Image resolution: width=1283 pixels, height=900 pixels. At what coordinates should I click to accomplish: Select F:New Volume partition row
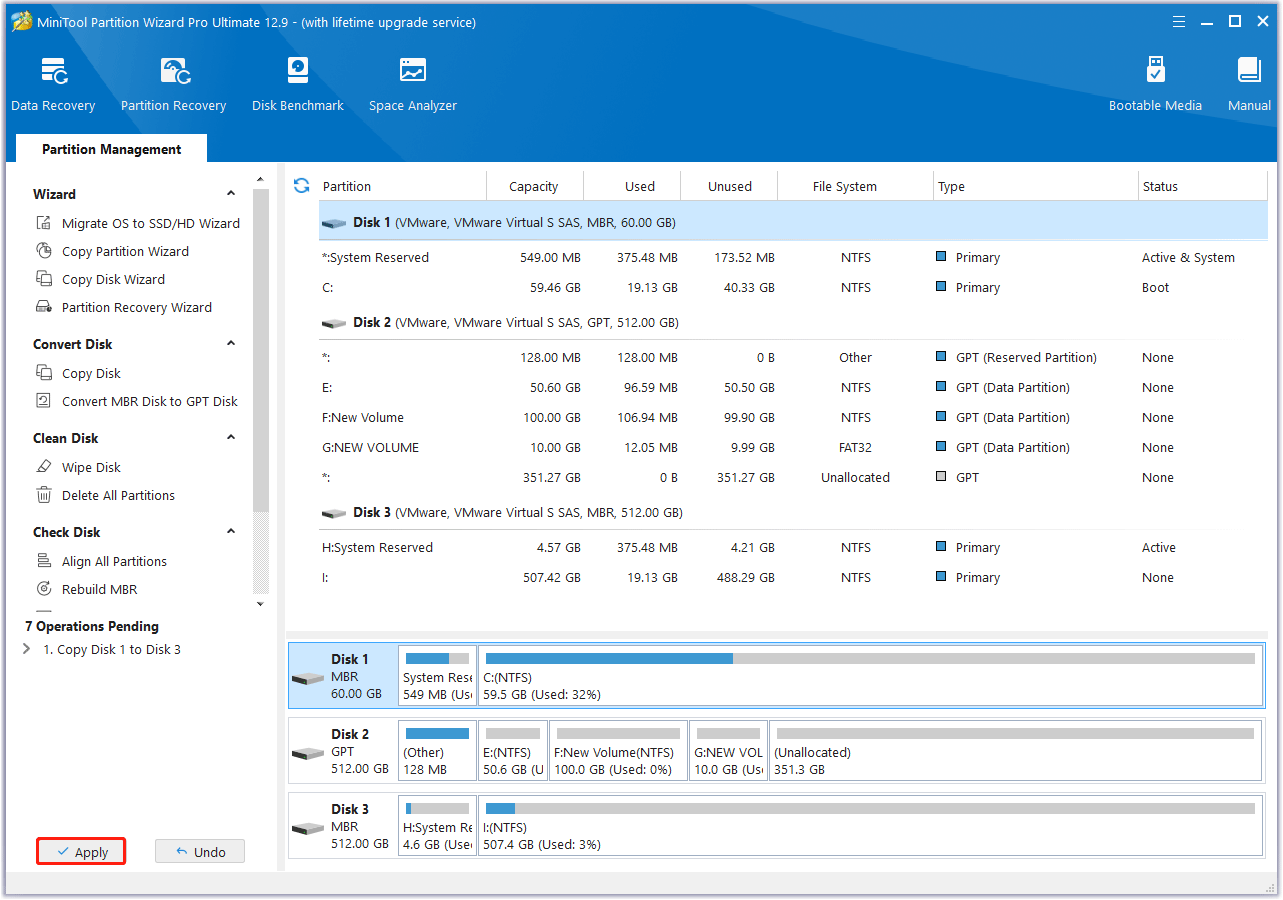(793, 417)
